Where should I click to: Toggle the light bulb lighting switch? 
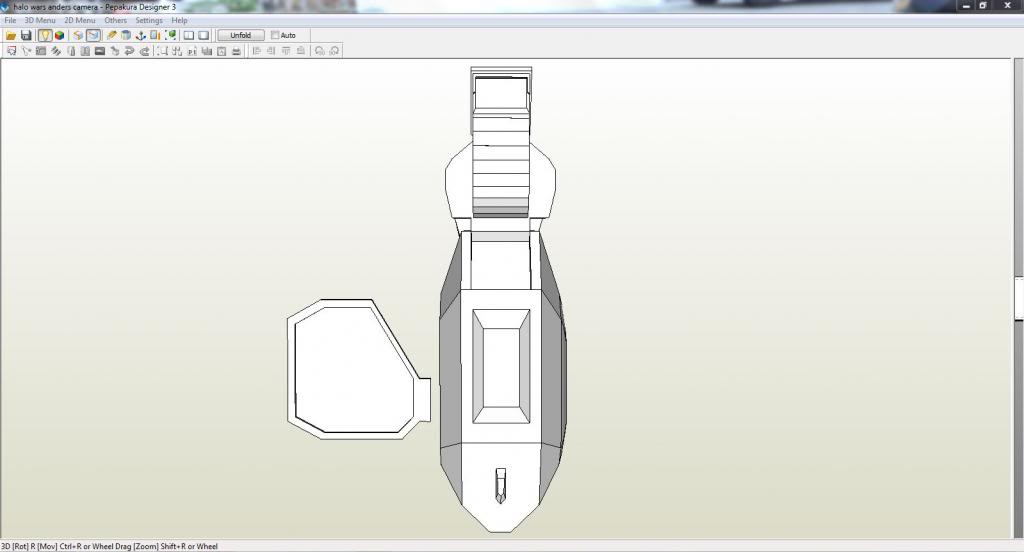click(44, 35)
